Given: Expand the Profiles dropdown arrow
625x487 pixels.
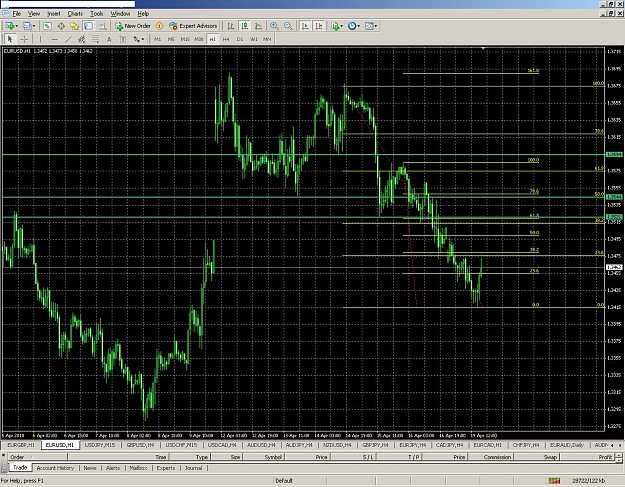Looking at the screenshot, I should point(34,26).
